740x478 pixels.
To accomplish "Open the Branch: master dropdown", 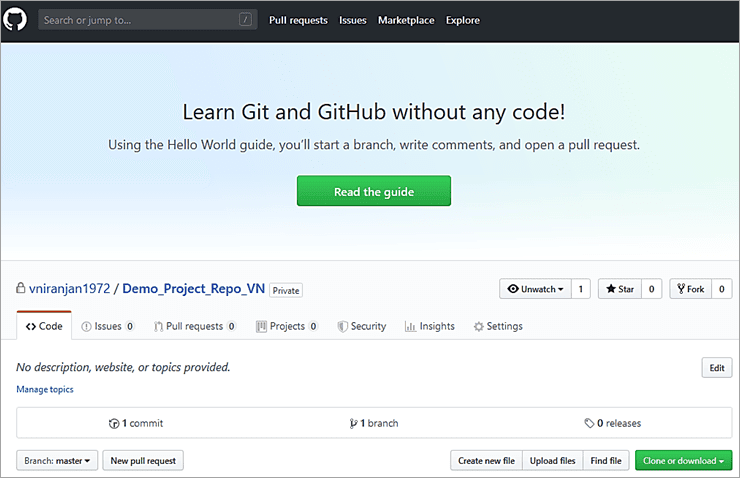I will pyautogui.click(x=57, y=461).
